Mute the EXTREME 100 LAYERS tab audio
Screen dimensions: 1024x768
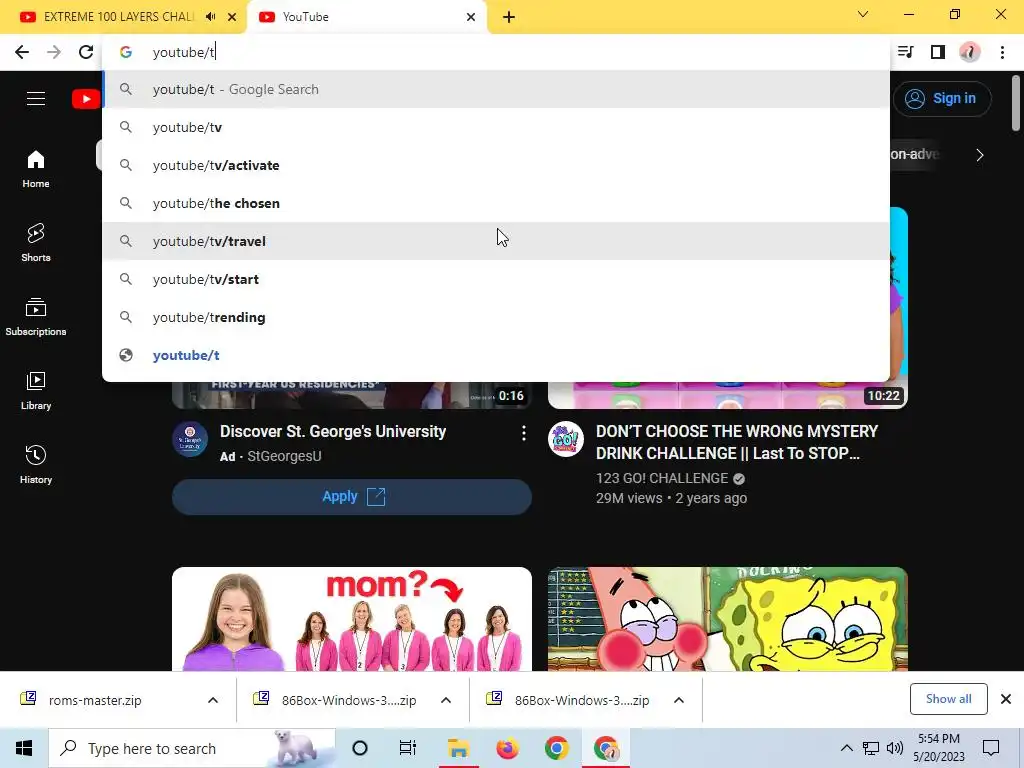[x=210, y=17]
